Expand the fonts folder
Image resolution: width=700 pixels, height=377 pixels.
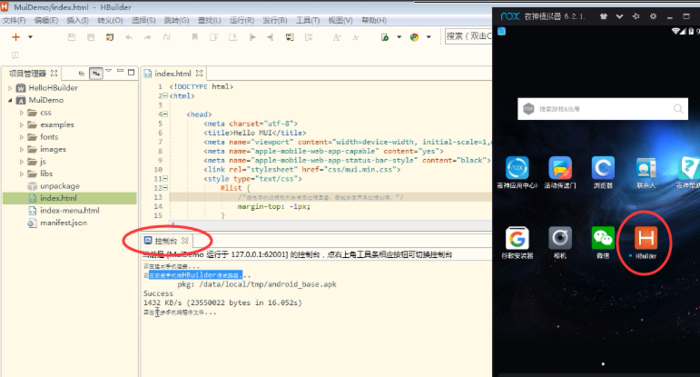coord(21,137)
